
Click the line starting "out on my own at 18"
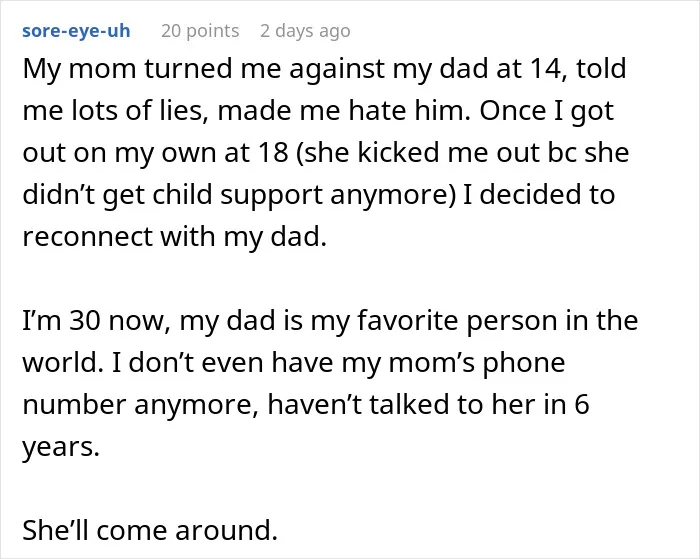point(326,153)
